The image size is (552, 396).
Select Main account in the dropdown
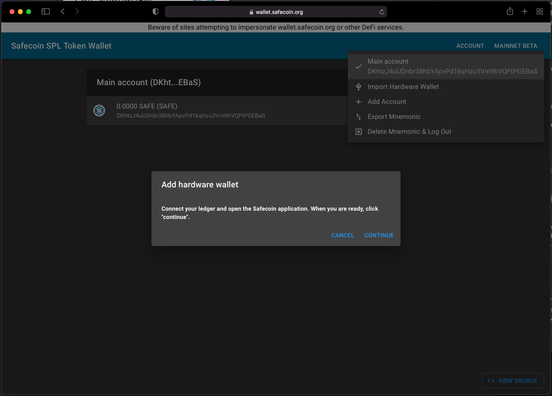point(446,66)
